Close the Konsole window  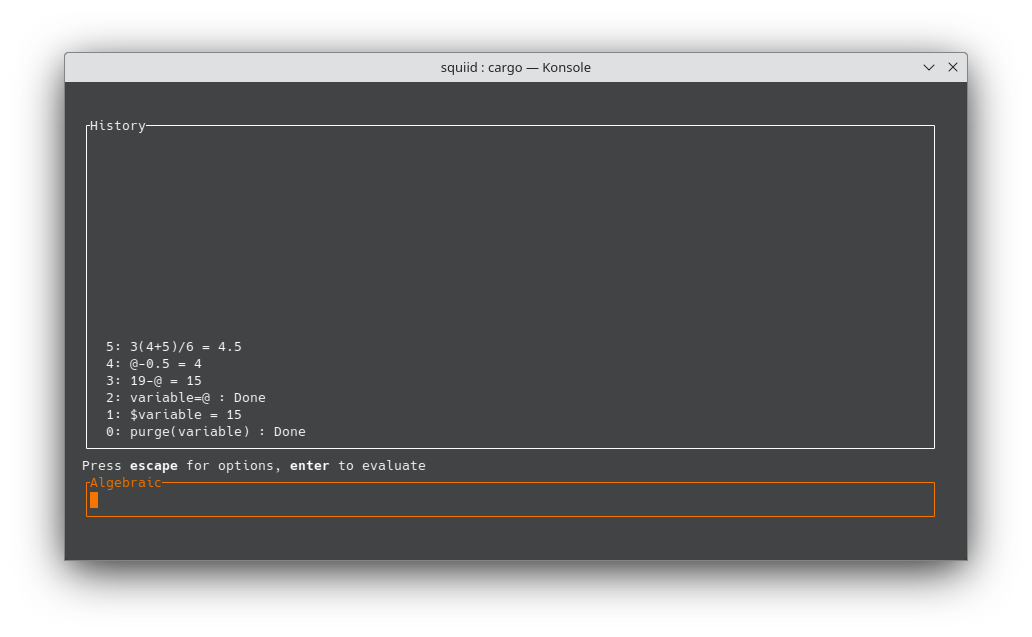tap(952, 67)
